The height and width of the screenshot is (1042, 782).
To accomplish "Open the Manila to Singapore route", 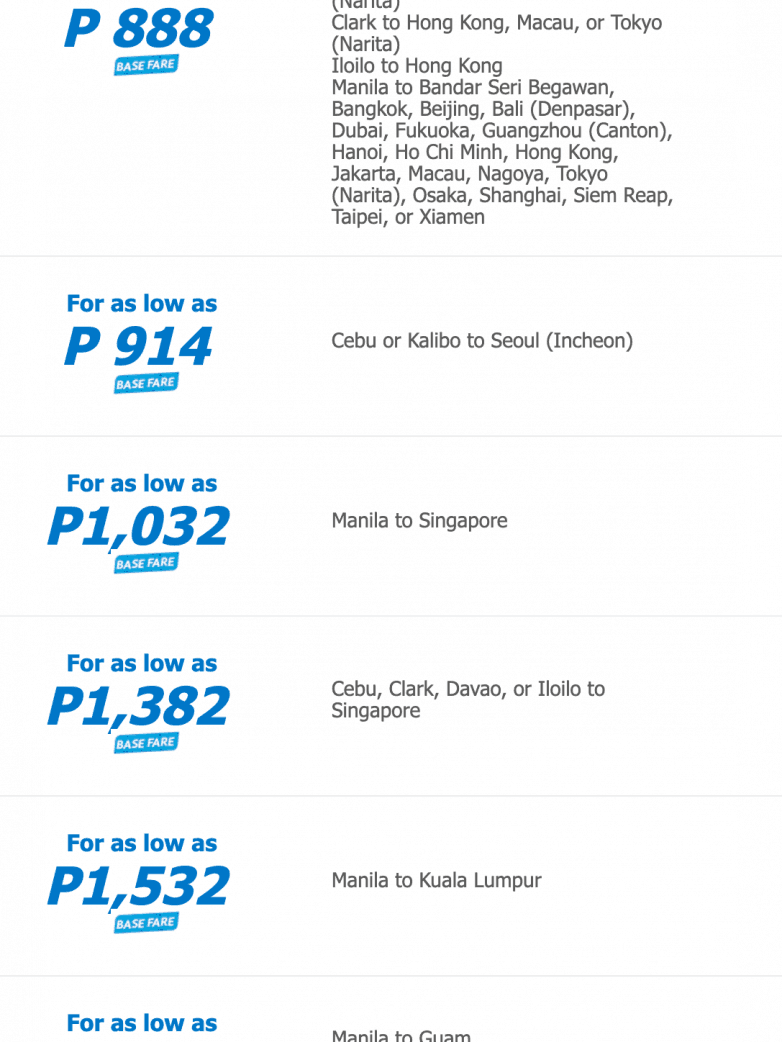I will point(419,521).
